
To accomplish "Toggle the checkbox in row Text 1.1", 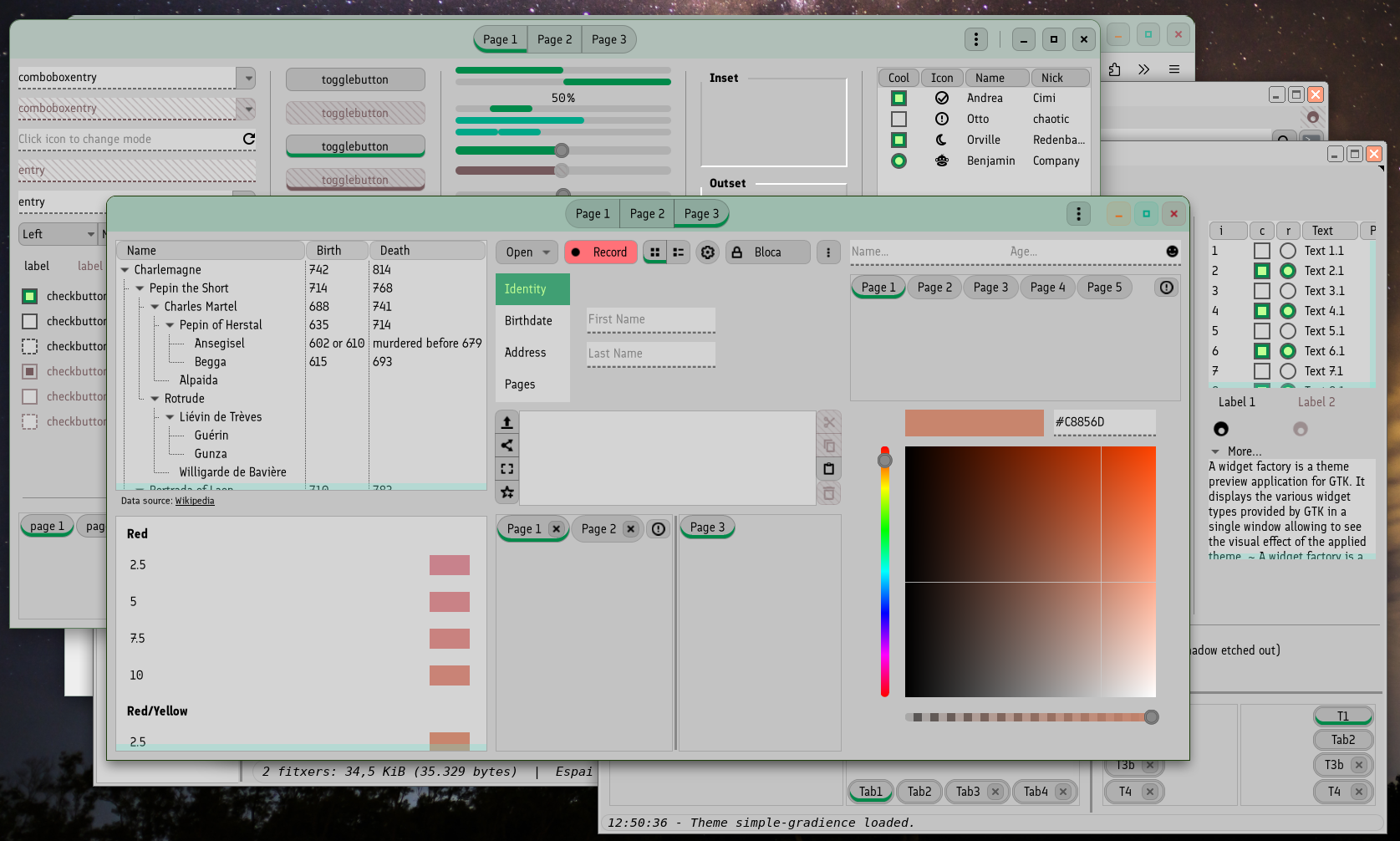I will (x=1262, y=251).
